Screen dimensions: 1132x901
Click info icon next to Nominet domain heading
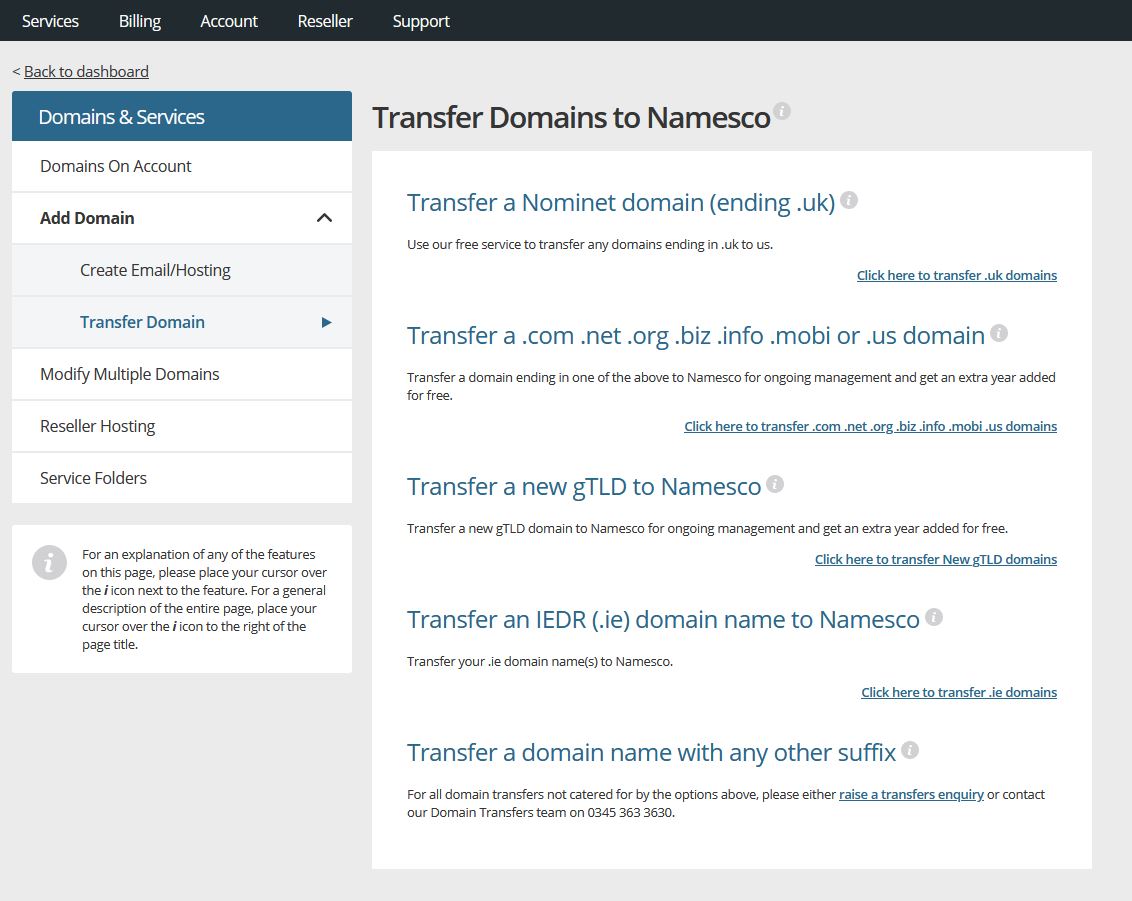849,200
